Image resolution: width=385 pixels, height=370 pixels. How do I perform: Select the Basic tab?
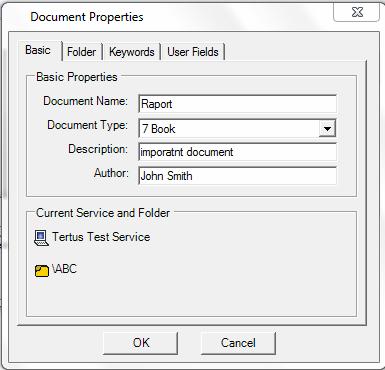38,50
